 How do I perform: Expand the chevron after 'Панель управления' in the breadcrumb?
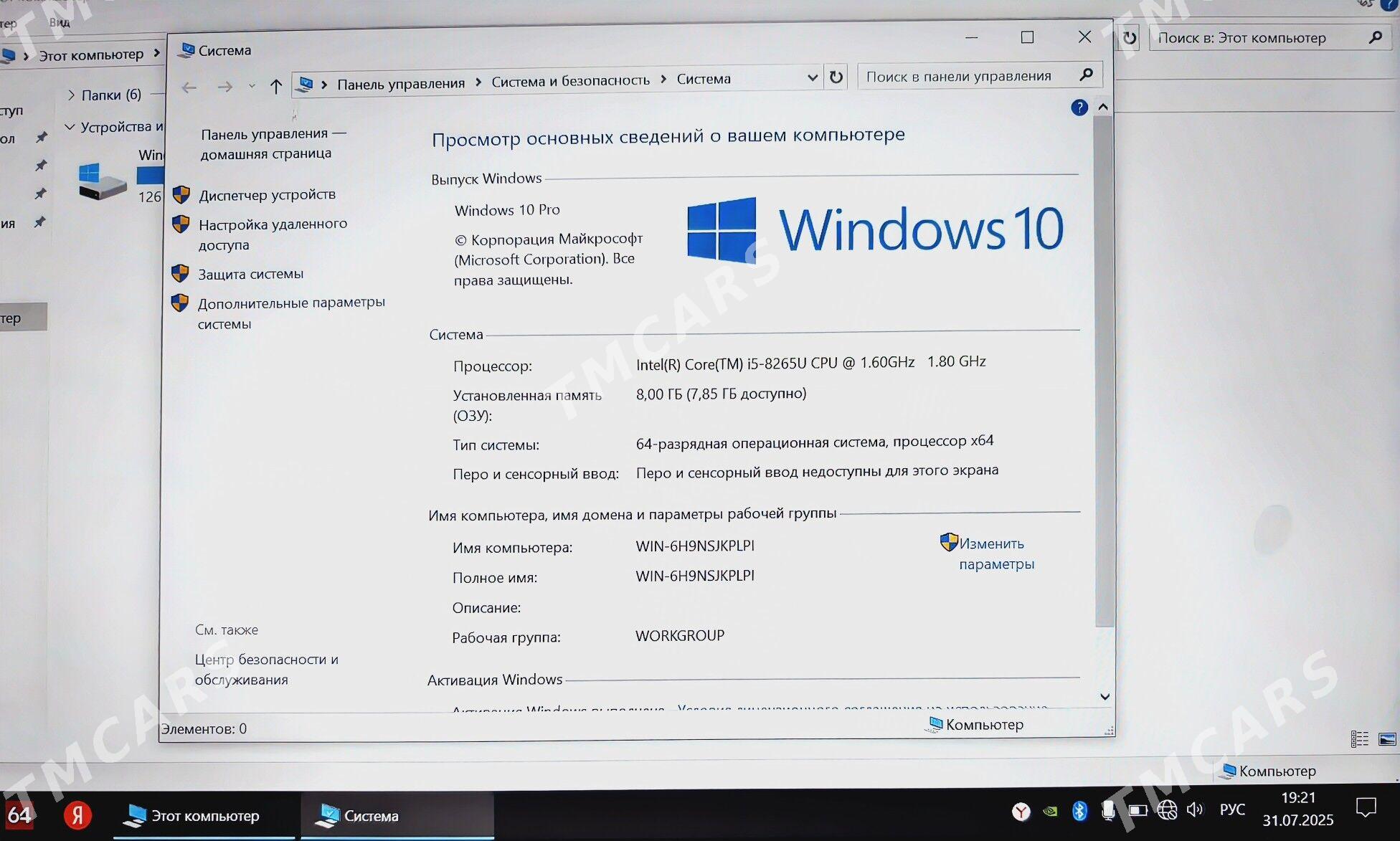pos(478,82)
